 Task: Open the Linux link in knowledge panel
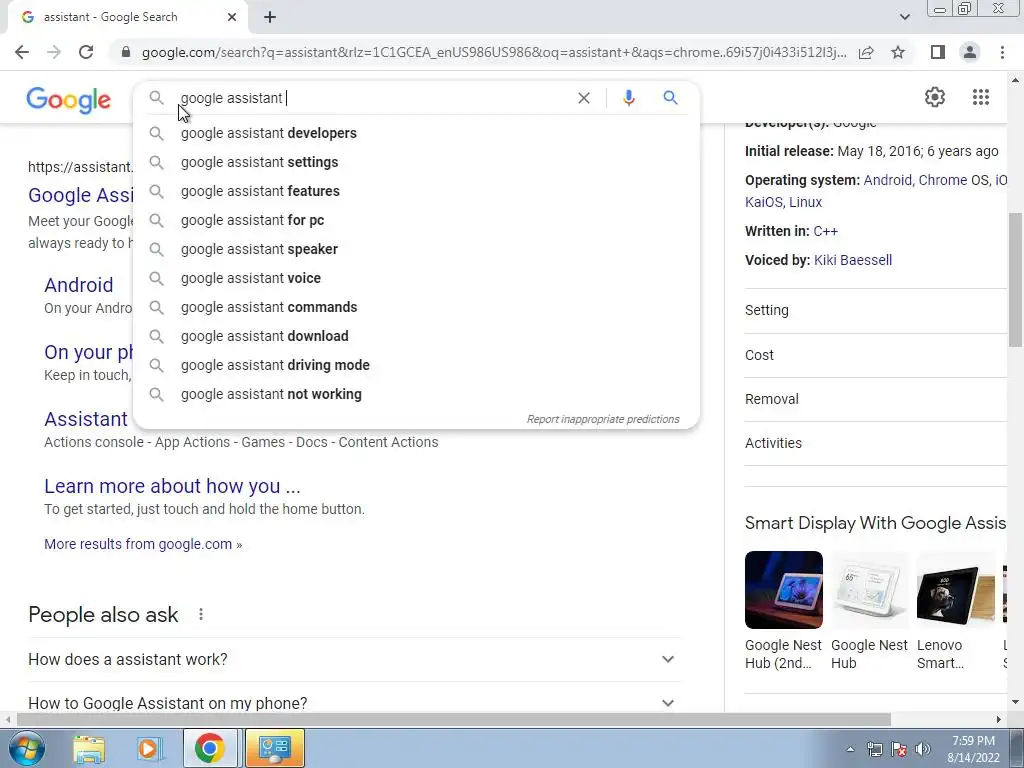pyautogui.click(x=805, y=202)
